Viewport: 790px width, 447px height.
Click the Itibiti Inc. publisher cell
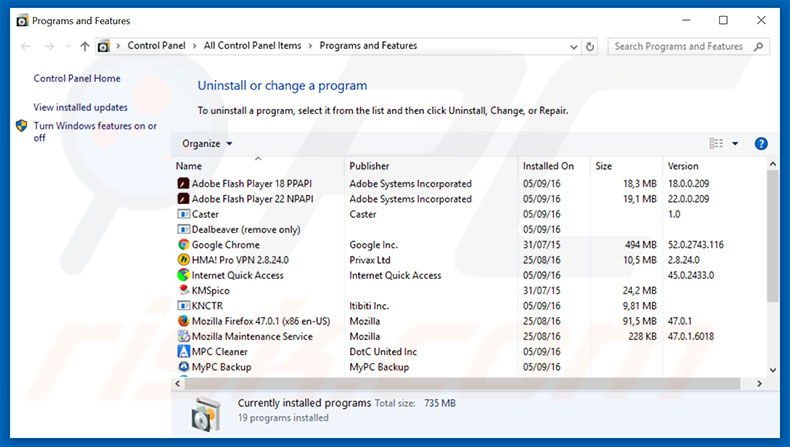[x=369, y=305]
